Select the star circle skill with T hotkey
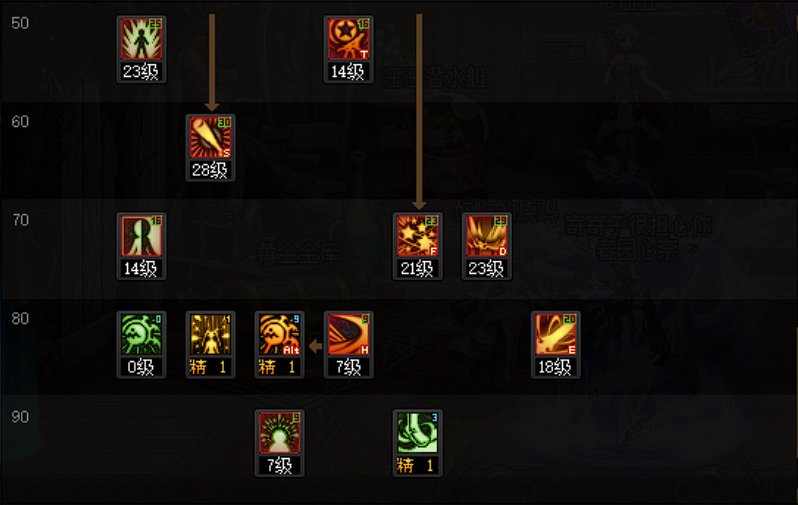This screenshot has height=505, width=798. coord(348,39)
